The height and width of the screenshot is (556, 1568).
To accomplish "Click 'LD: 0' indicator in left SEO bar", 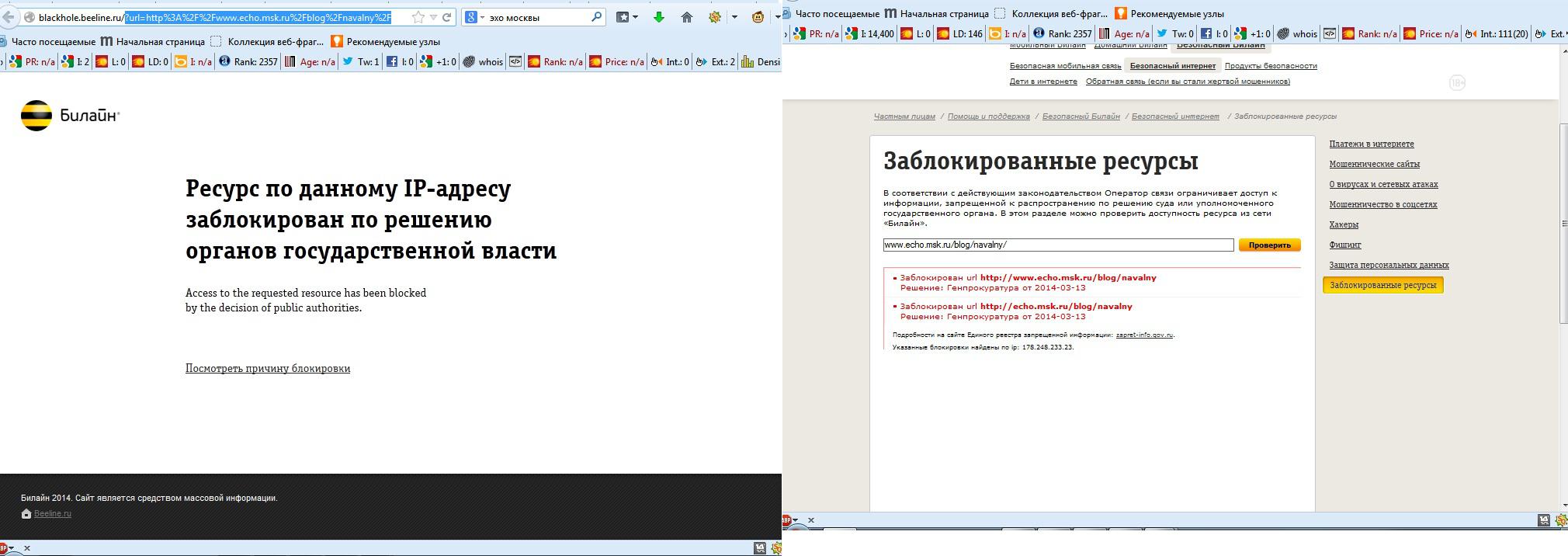I will [x=151, y=62].
